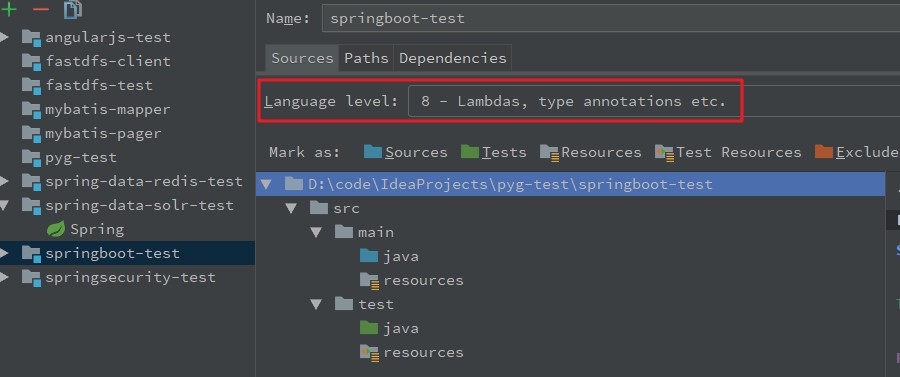Mark as Tests

pyautogui.click(x=494, y=152)
